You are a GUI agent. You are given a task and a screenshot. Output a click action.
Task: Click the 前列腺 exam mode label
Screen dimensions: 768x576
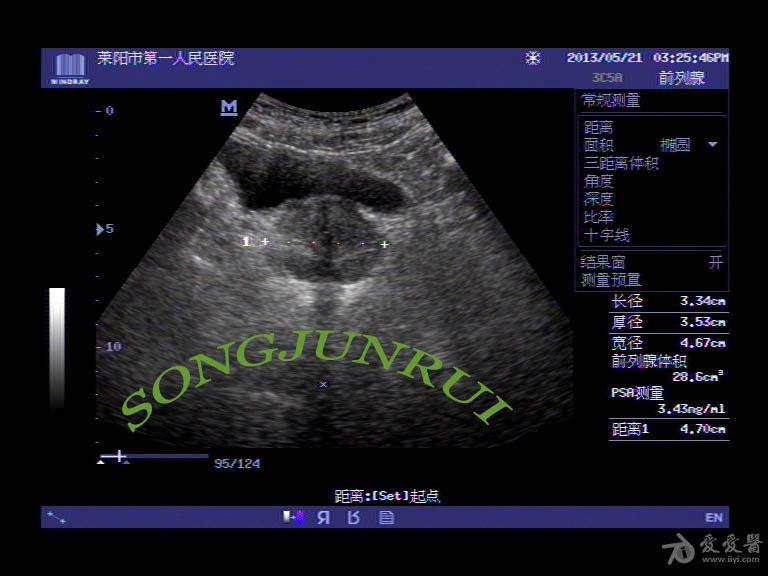(681, 78)
